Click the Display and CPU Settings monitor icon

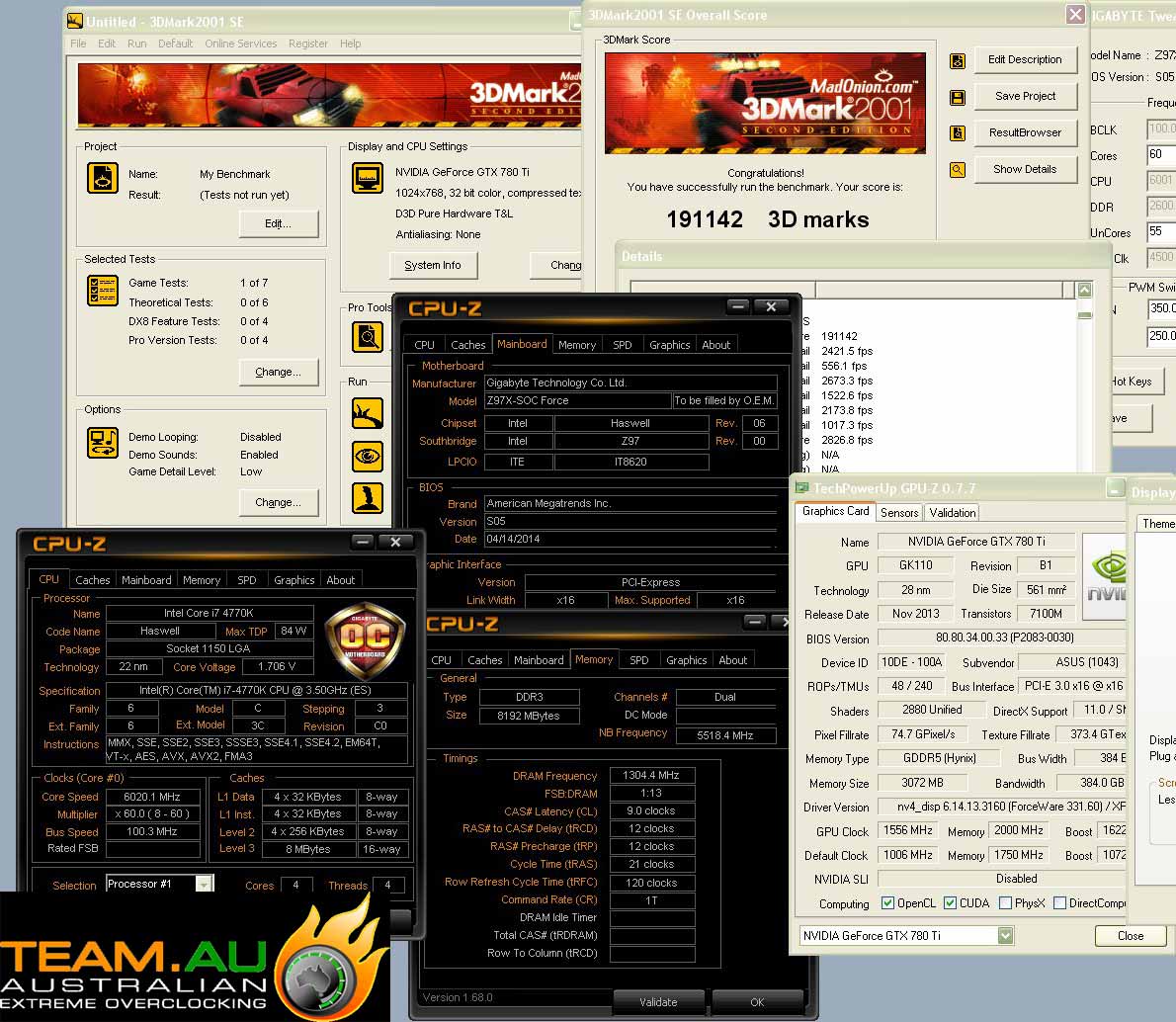point(368,179)
